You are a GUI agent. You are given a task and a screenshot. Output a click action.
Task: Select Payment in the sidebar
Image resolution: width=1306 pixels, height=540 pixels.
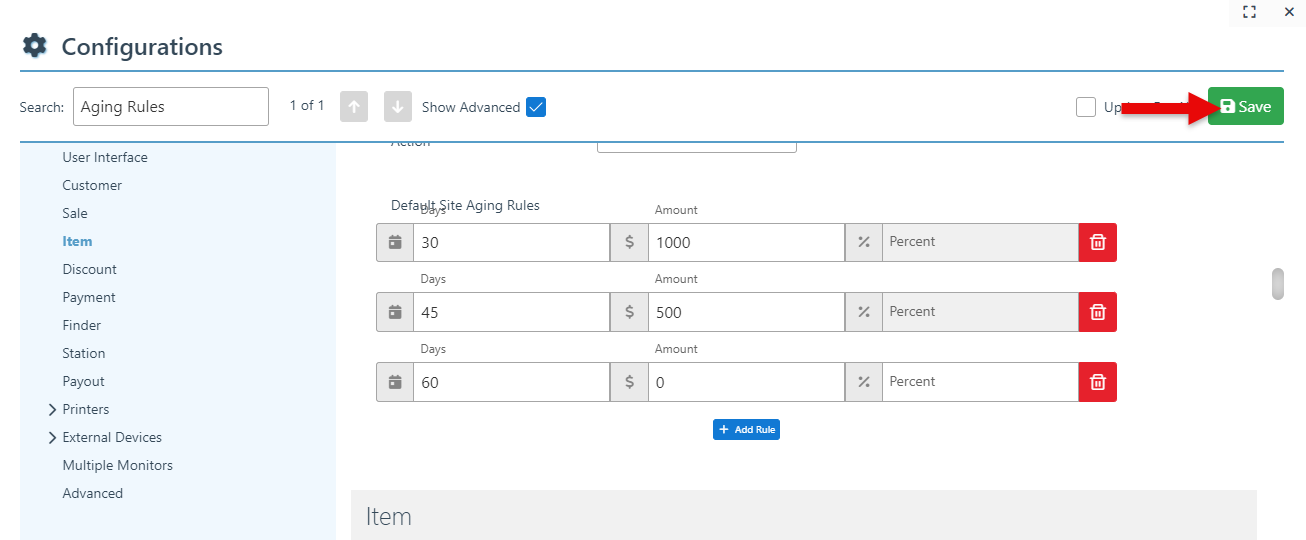(89, 297)
